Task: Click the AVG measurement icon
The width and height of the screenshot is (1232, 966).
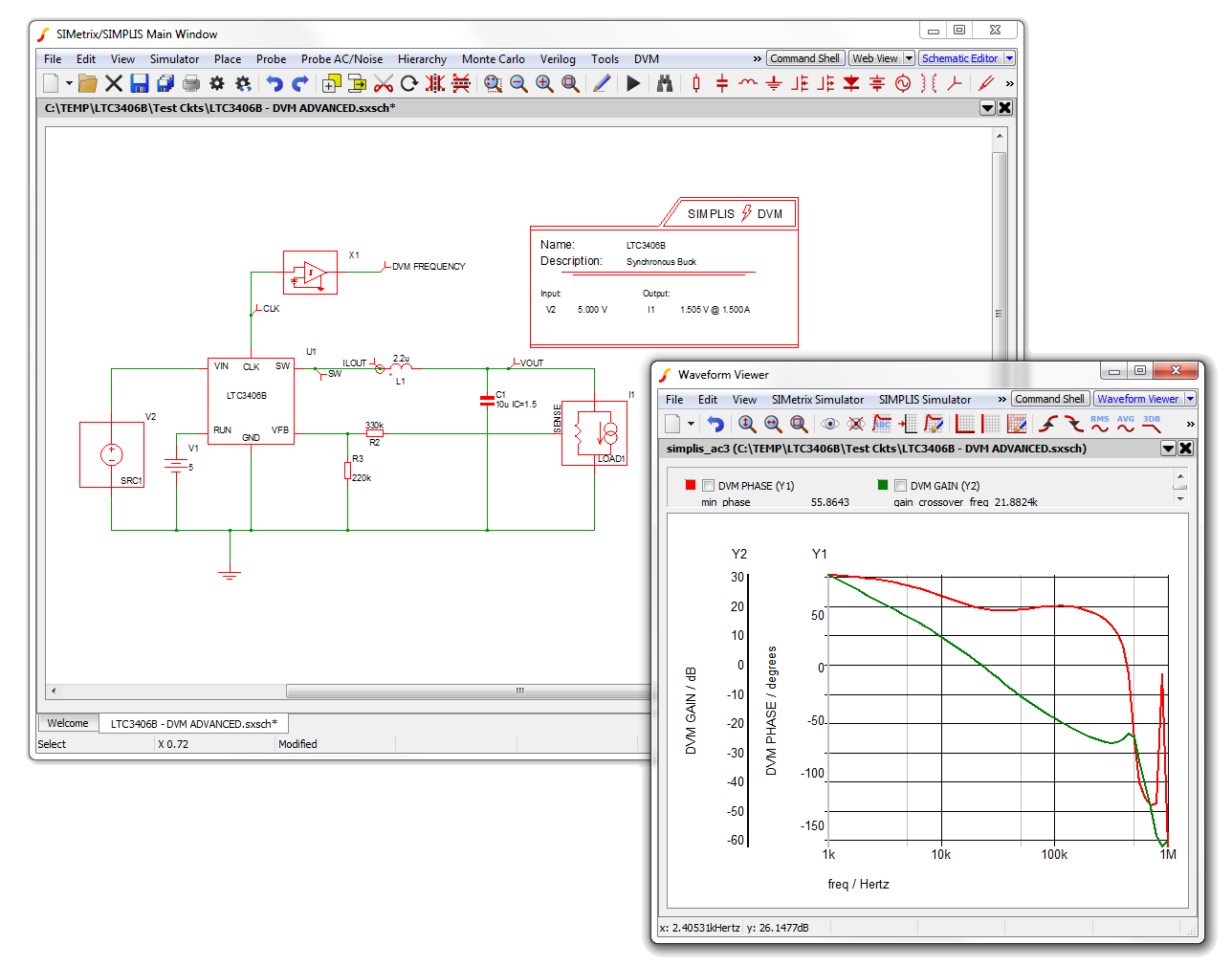Action: (1126, 424)
